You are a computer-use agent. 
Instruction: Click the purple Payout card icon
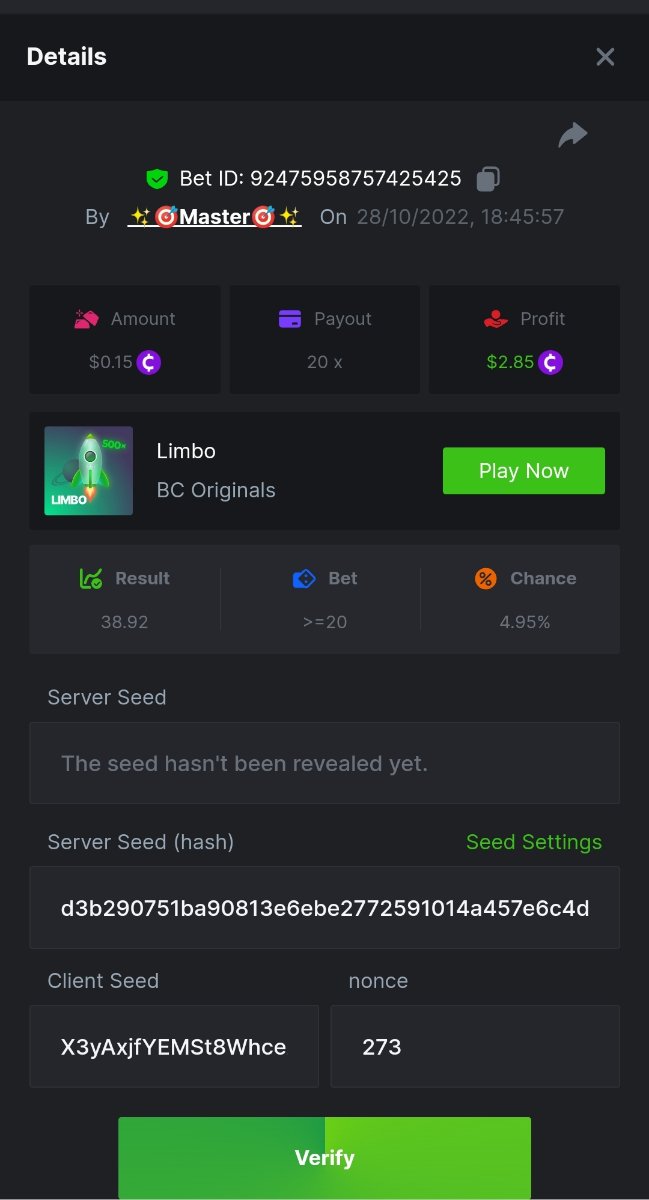[290, 319]
